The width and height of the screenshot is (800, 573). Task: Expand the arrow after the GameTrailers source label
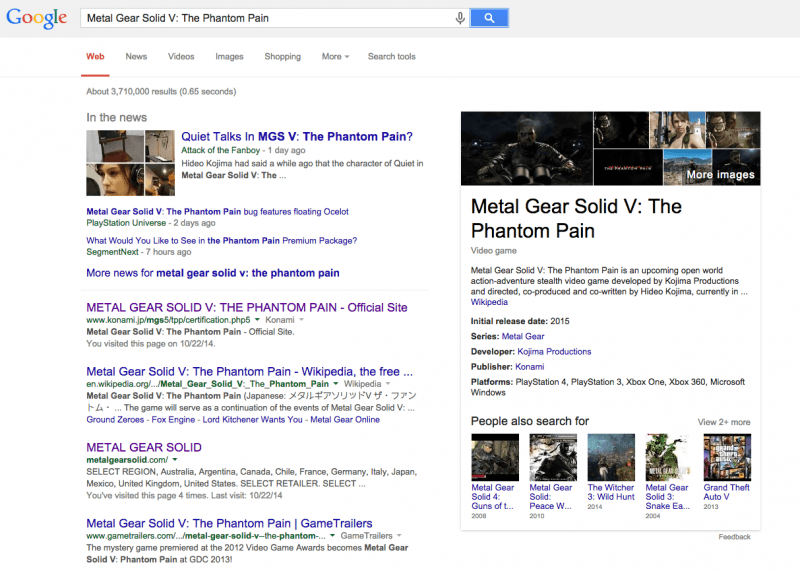click(399, 536)
